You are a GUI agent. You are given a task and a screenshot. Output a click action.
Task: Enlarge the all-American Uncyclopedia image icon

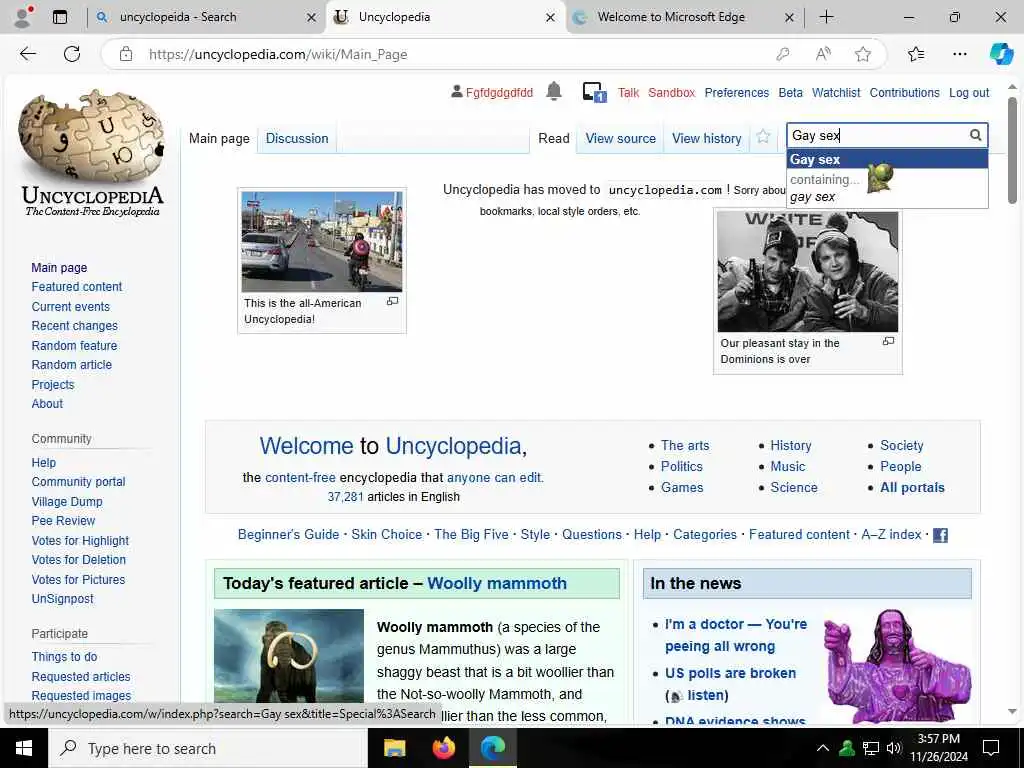click(392, 302)
